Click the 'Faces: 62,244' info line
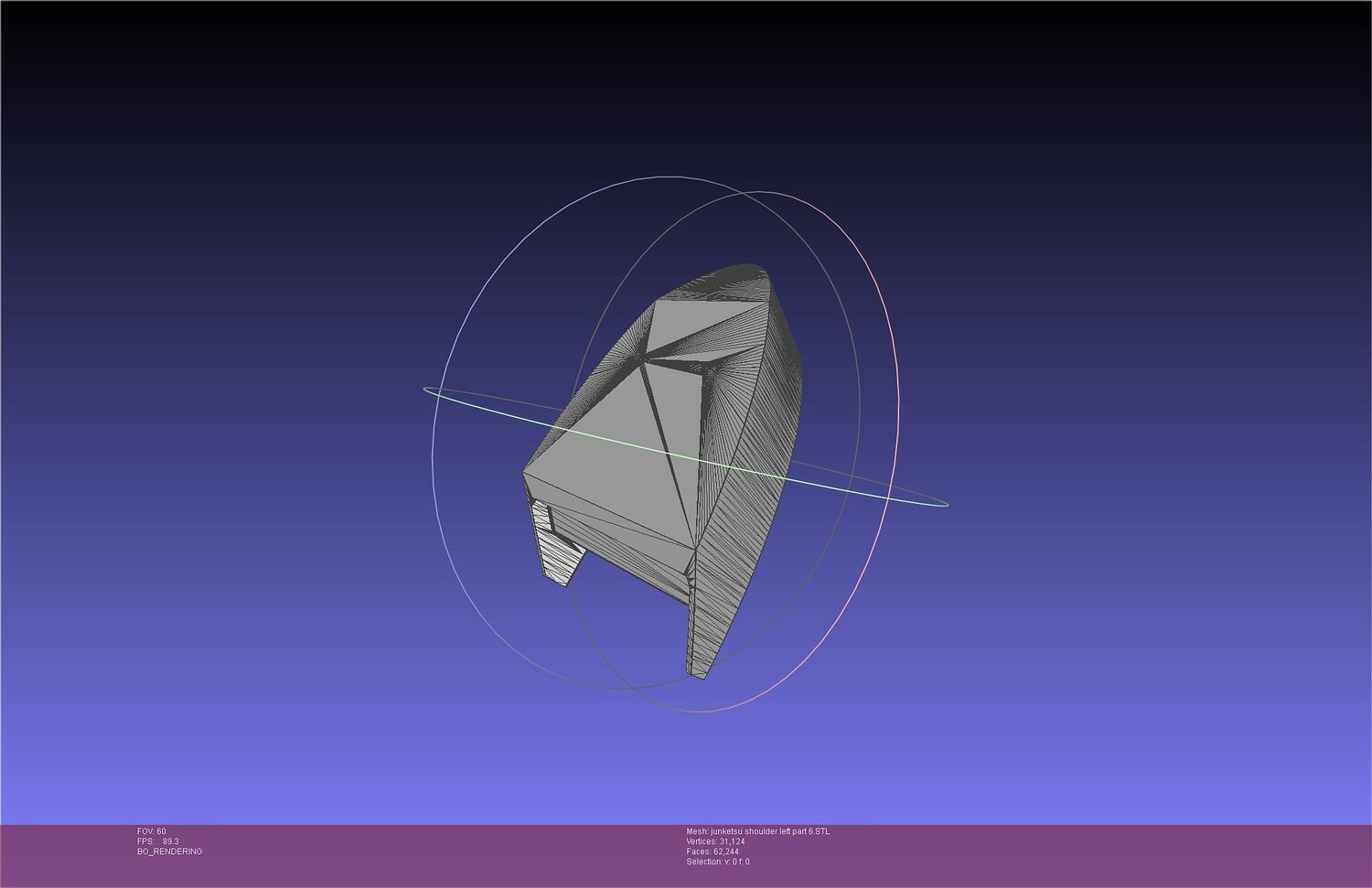Screen dimensions: 1372x888 pyautogui.click(x=713, y=851)
